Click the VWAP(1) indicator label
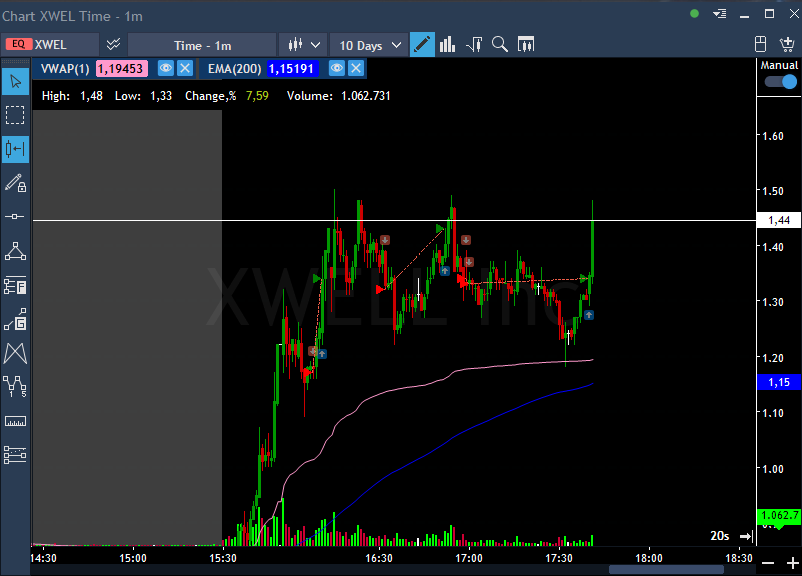The width and height of the screenshot is (802, 576). tap(65, 69)
